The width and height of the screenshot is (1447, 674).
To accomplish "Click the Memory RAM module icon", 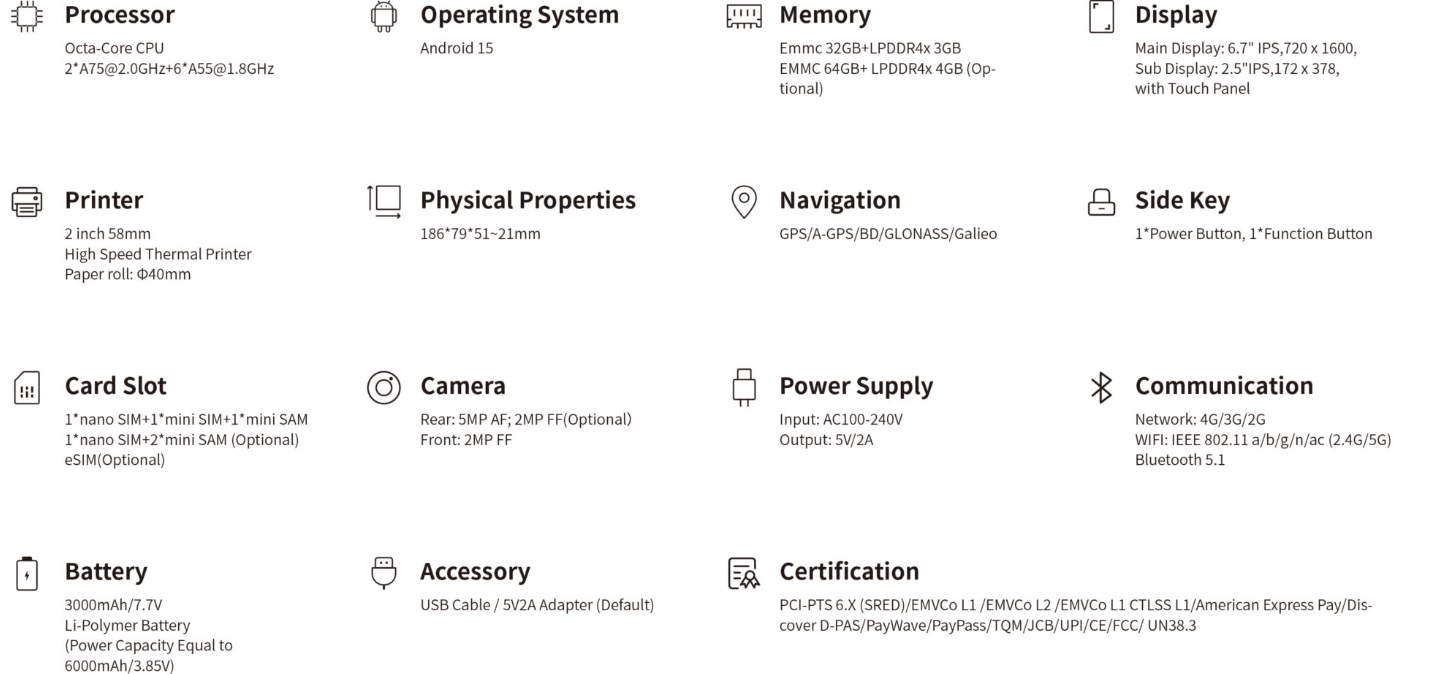I will click(743, 16).
